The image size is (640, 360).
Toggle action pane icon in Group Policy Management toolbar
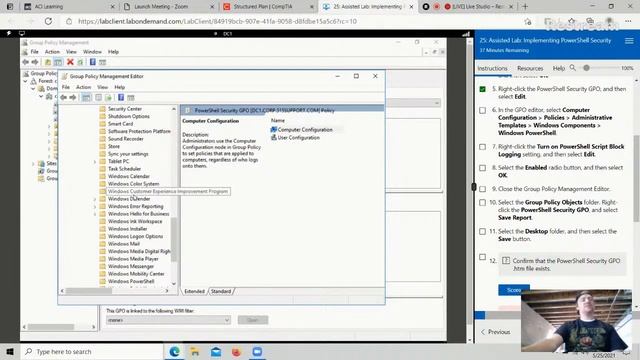pyautogui.click(x=102, y=62)
